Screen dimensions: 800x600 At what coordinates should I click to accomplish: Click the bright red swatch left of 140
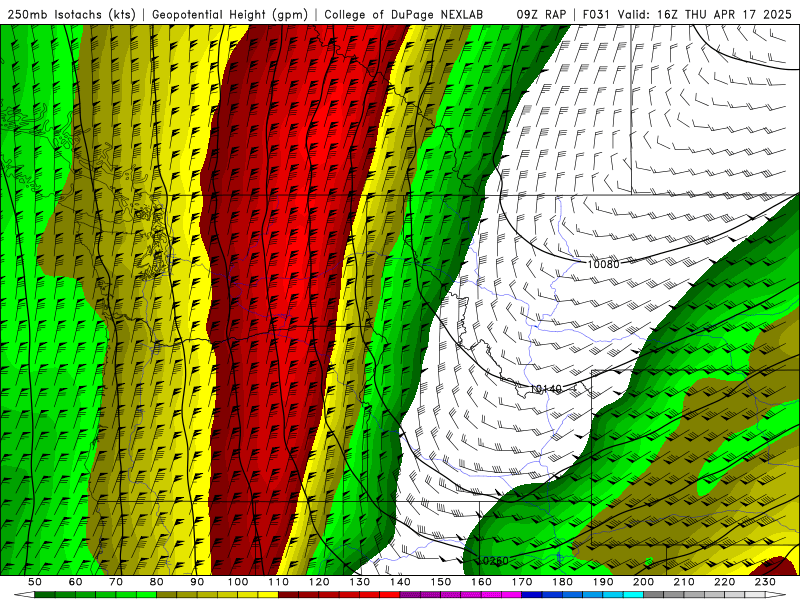[x=390, y=595]
